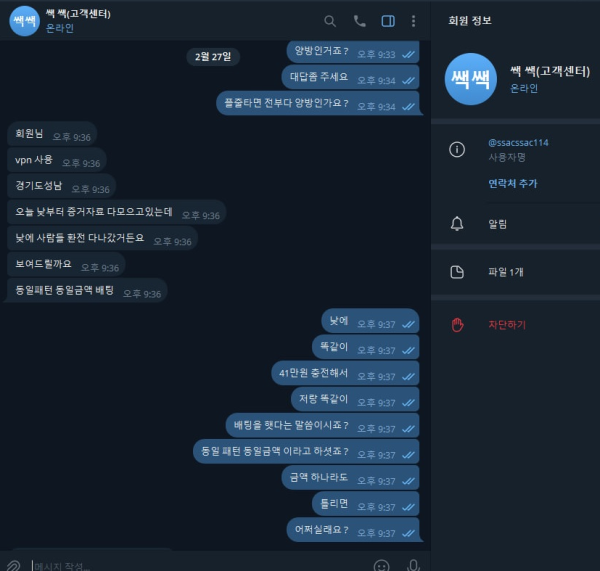Viewport: 600px width, 571px height.
Task: Click the large profile avatar in member info
Action: pyautogui.click(x=471, y=79)
